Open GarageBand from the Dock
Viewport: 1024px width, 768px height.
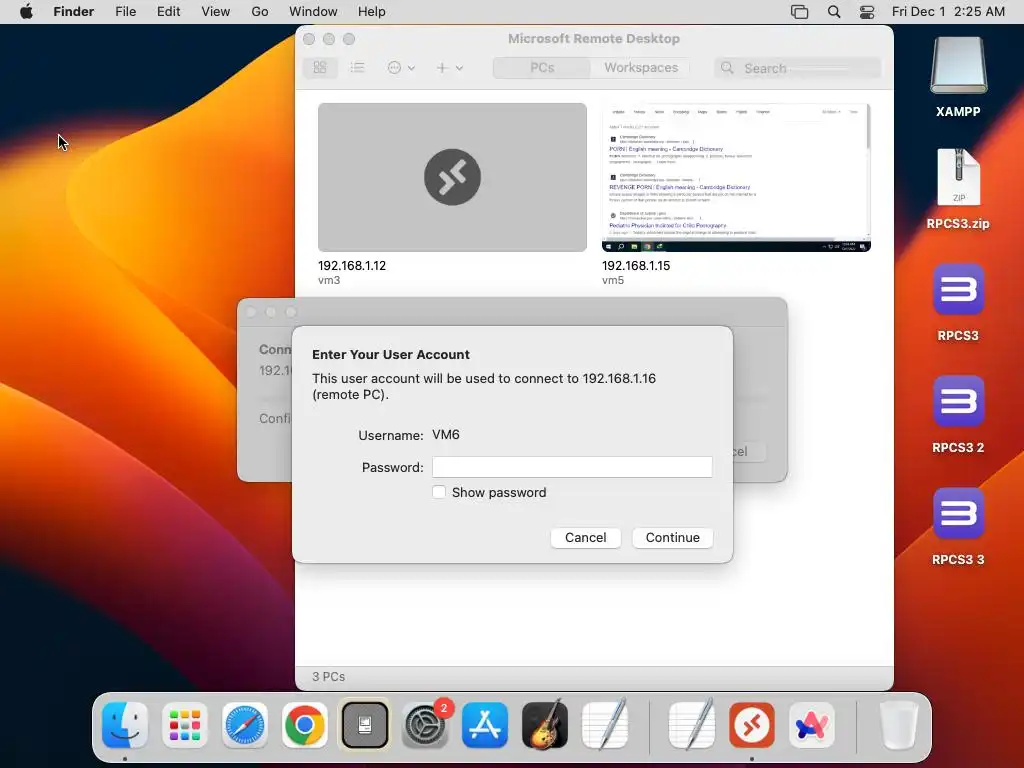pyautogui.click(x=545, y=725)
